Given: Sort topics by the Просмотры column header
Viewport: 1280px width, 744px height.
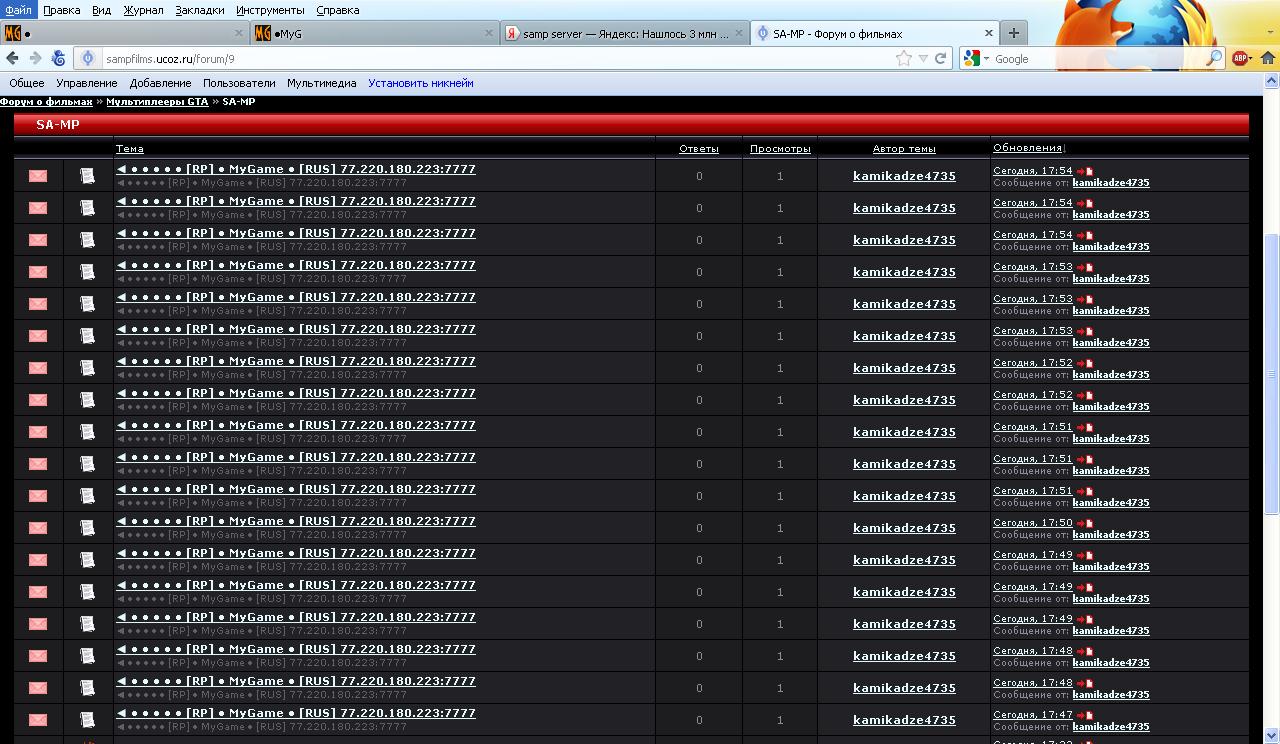Looking at the screenshot, I should [x=780, y=148].
